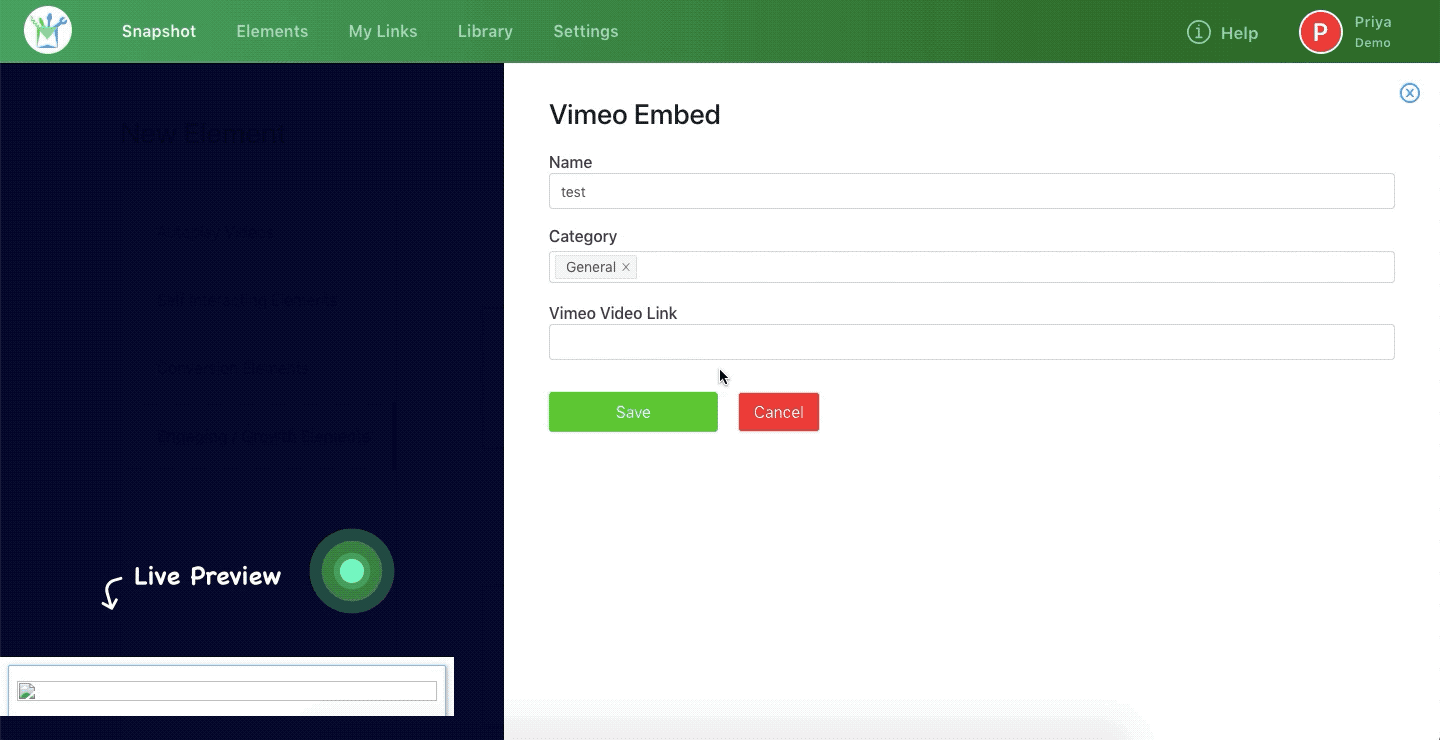Click the Vimeo Video Link field
The image size is (1440, 740).
click(x=971, y=342)
